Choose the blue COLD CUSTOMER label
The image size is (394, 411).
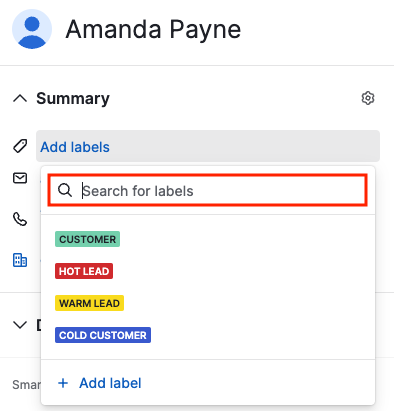coord(103,335)
